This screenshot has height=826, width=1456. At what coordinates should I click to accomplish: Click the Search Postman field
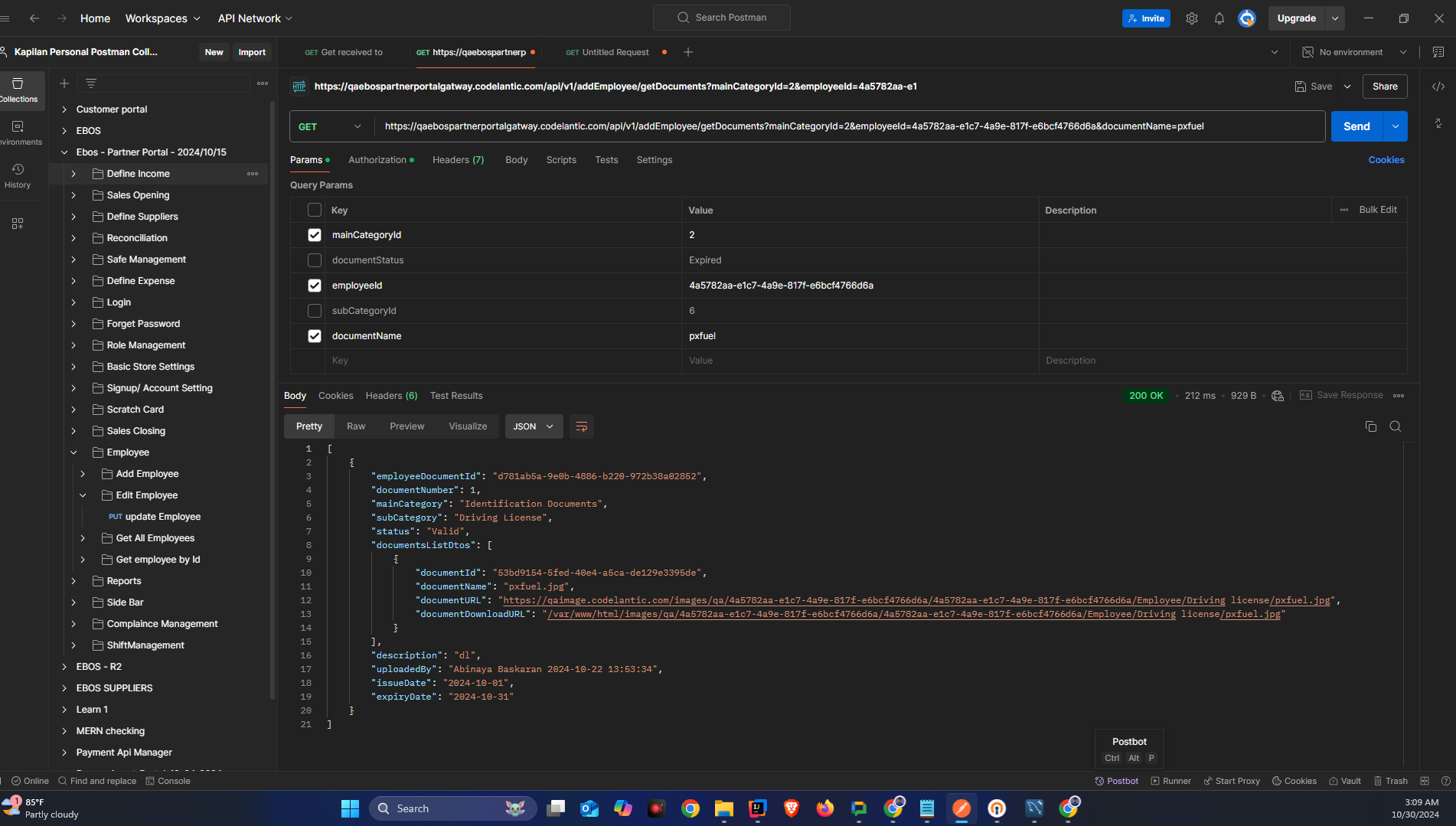[721, 18]
